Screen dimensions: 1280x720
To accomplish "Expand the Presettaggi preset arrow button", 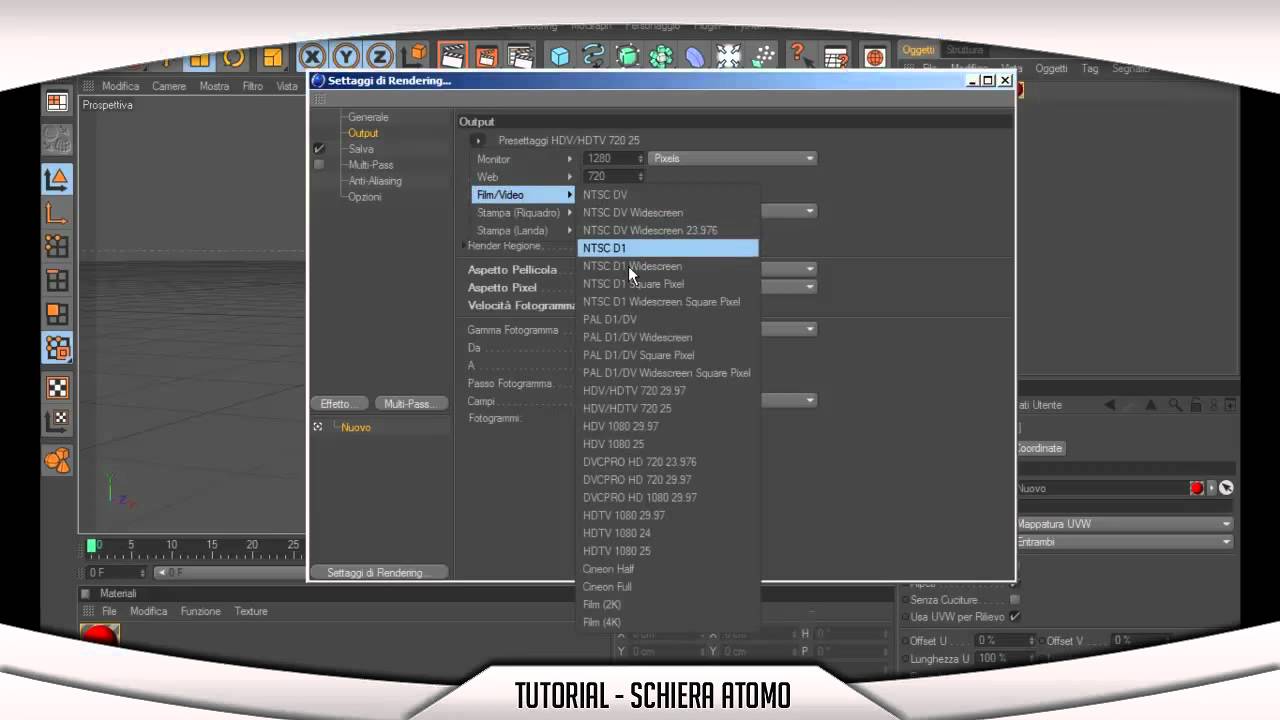I will click(x=478, y=141).
